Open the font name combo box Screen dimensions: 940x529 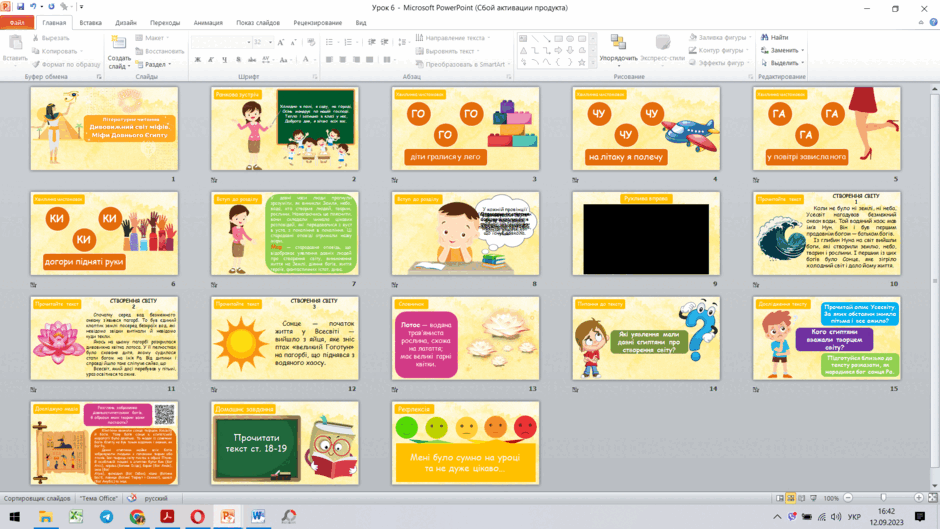click(x=221, y=42)
